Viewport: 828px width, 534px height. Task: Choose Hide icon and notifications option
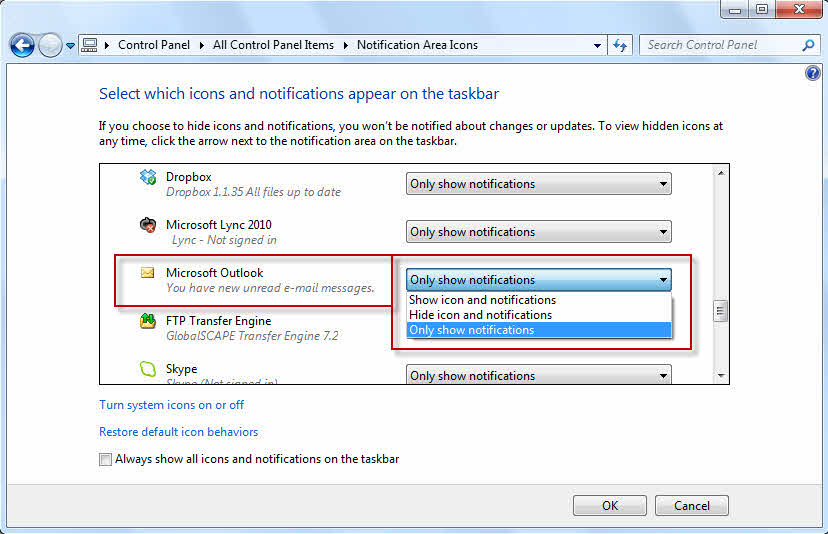coord(539,315)
